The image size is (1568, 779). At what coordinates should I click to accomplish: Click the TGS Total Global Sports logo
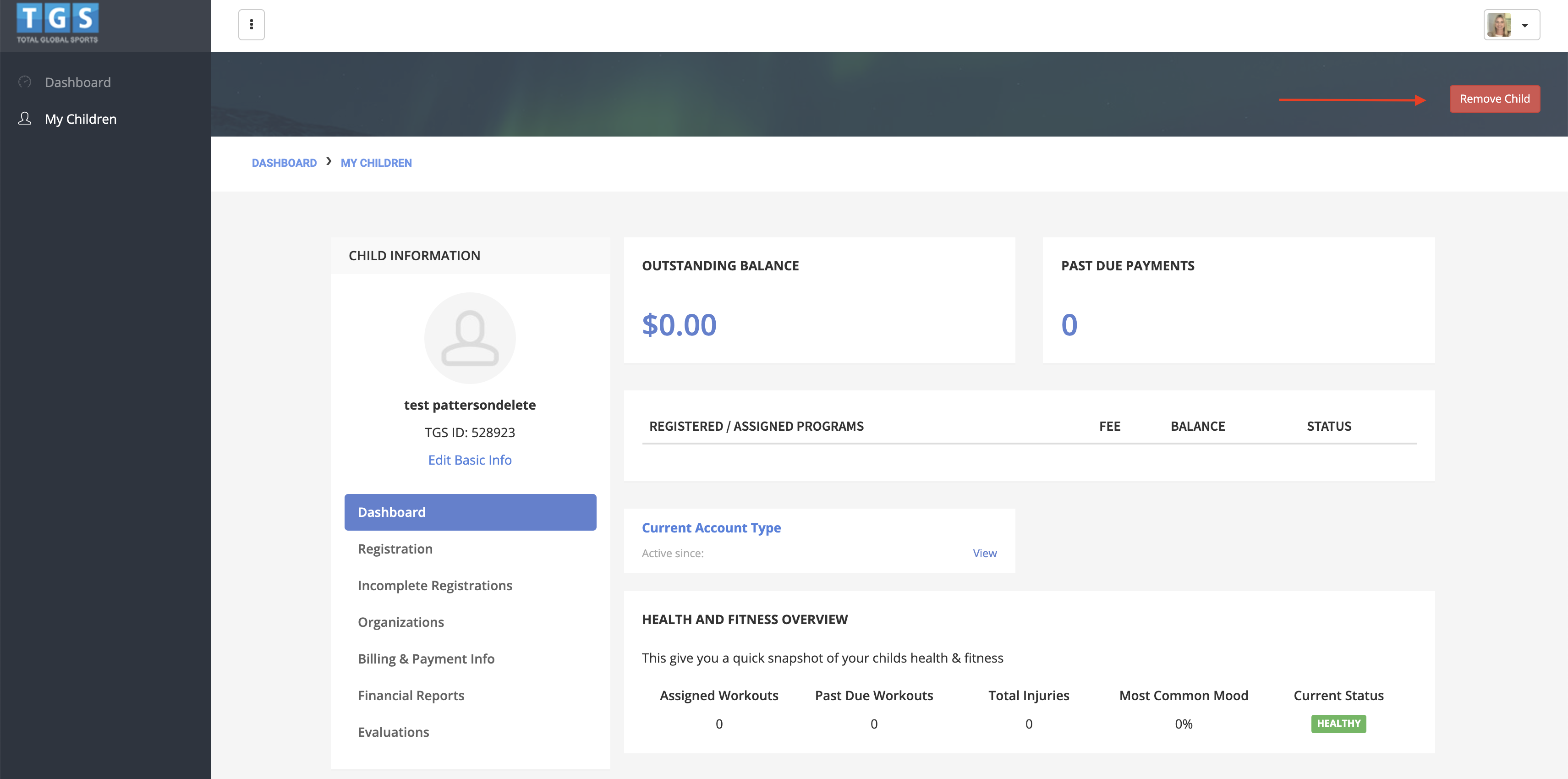pos(57,23)
